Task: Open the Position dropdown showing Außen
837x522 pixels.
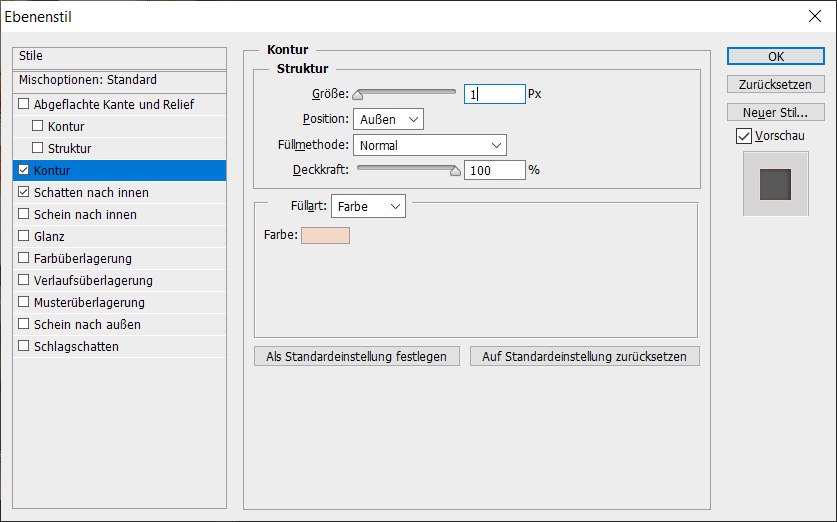Action: (388, 119)
